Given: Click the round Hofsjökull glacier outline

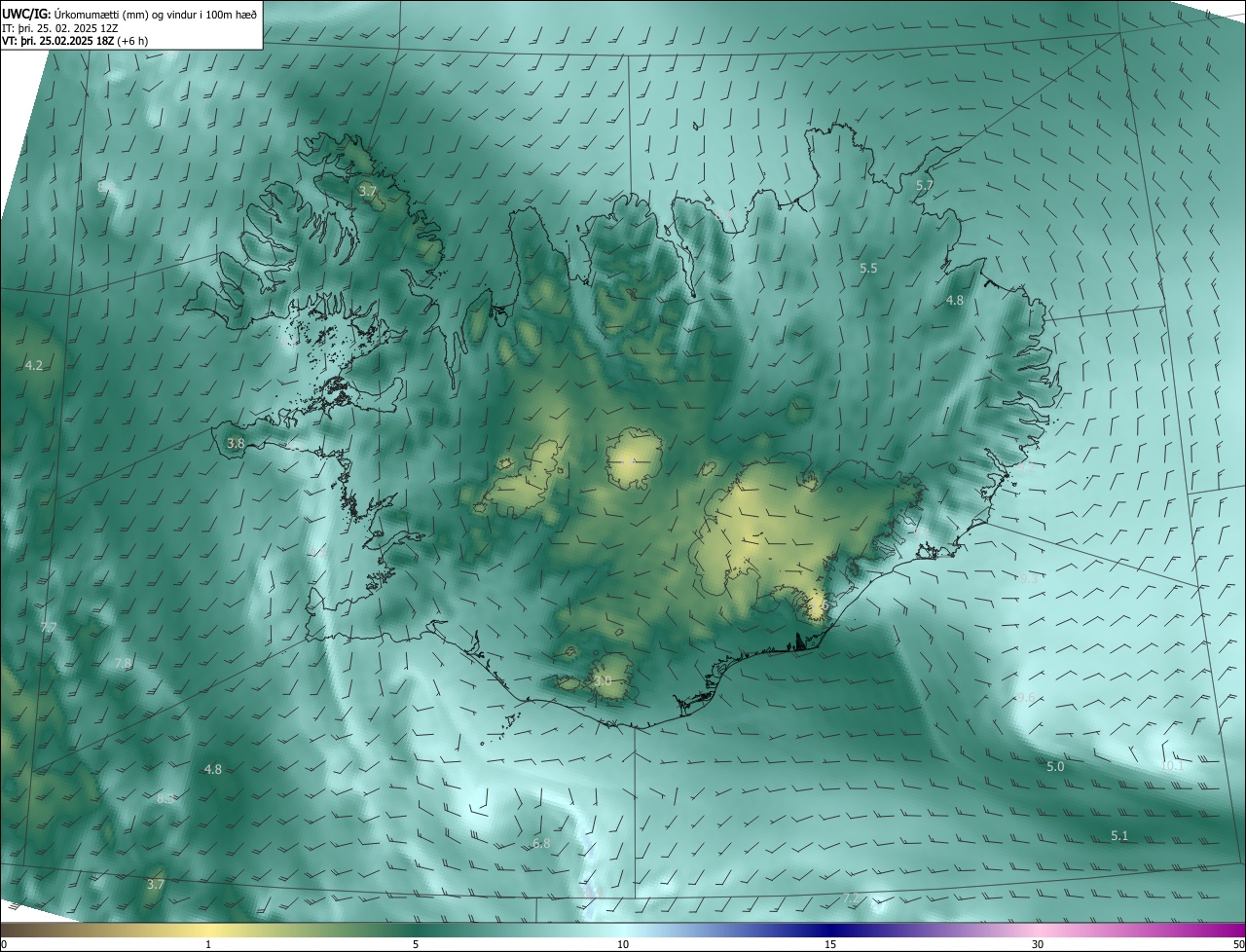Looking at the screenshot, I should pyautogui.click(x=635, y=460).
